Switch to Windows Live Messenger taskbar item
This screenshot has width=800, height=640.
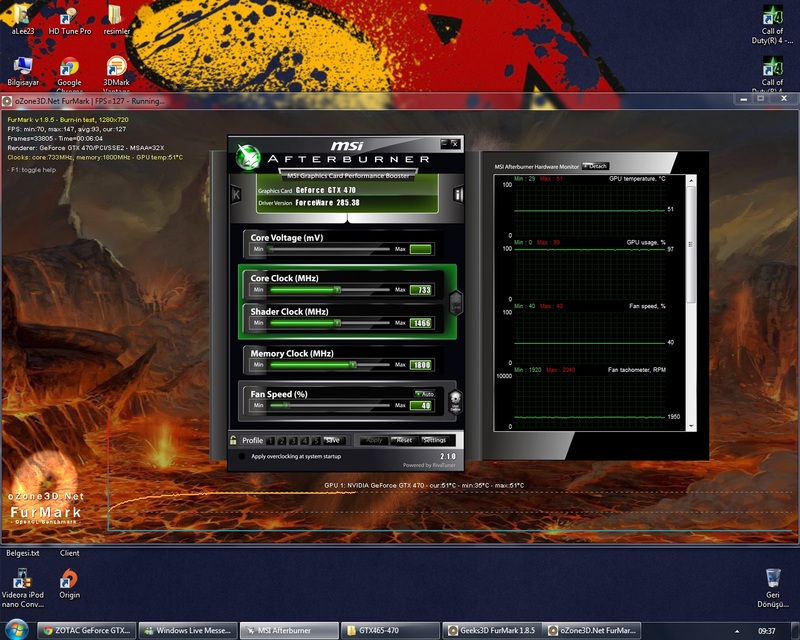[188, 630]
